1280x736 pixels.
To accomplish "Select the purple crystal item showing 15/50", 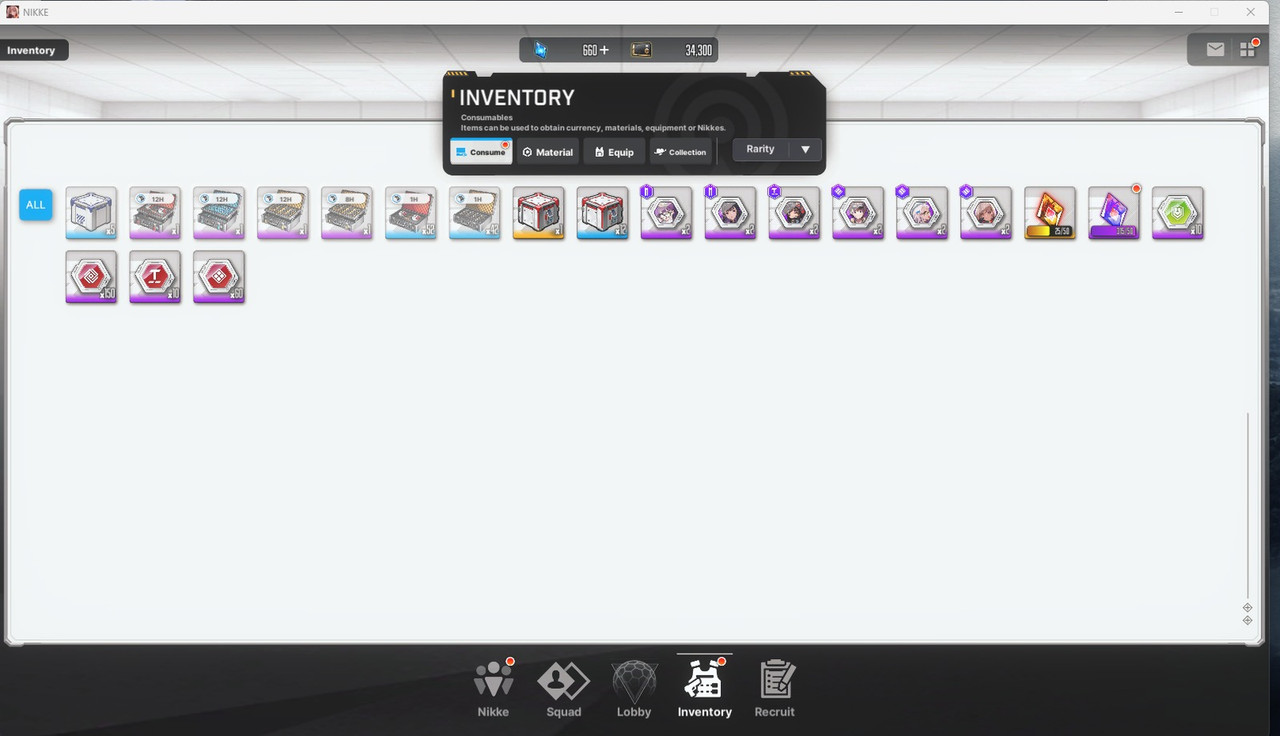I will click(1114, 213).
